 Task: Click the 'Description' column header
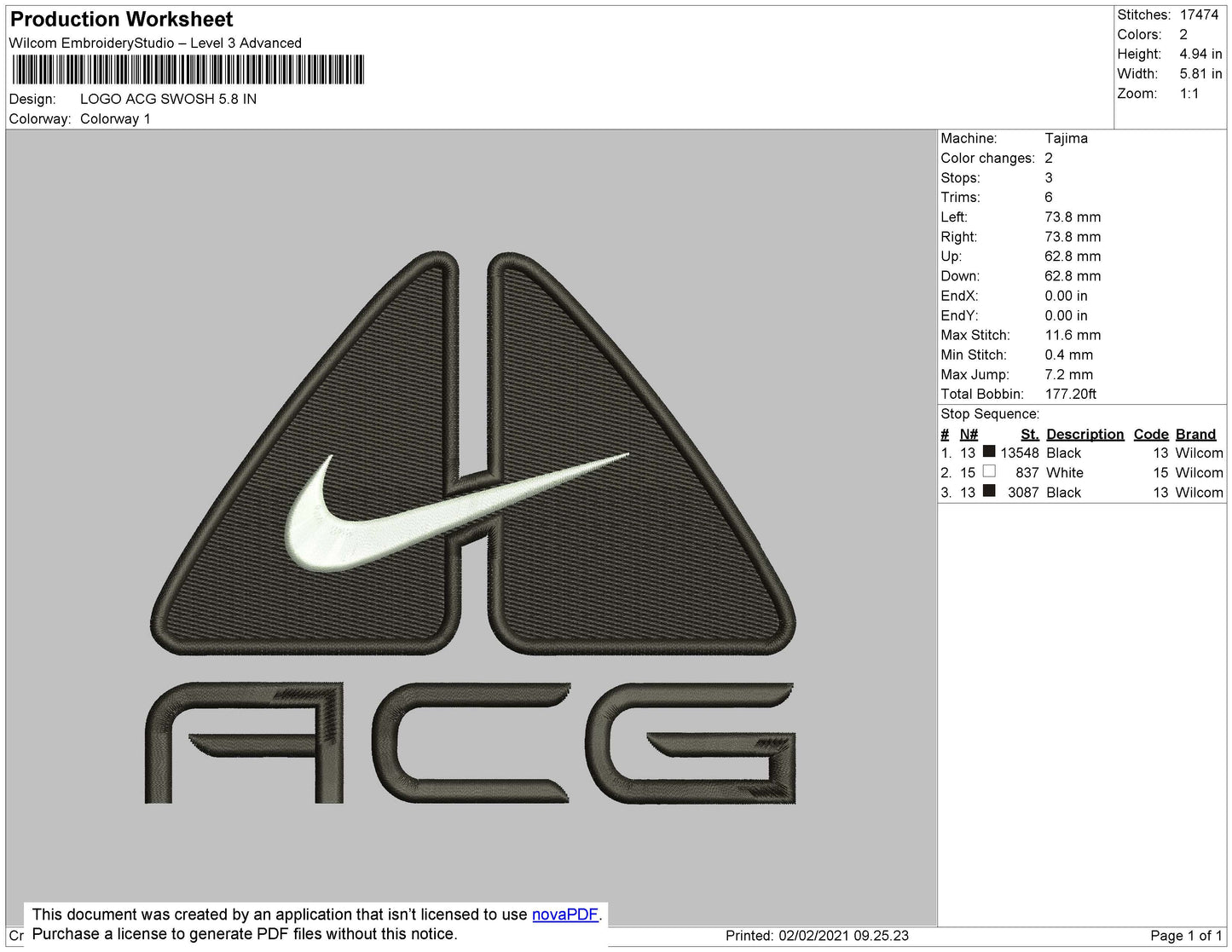(1085, 434)
